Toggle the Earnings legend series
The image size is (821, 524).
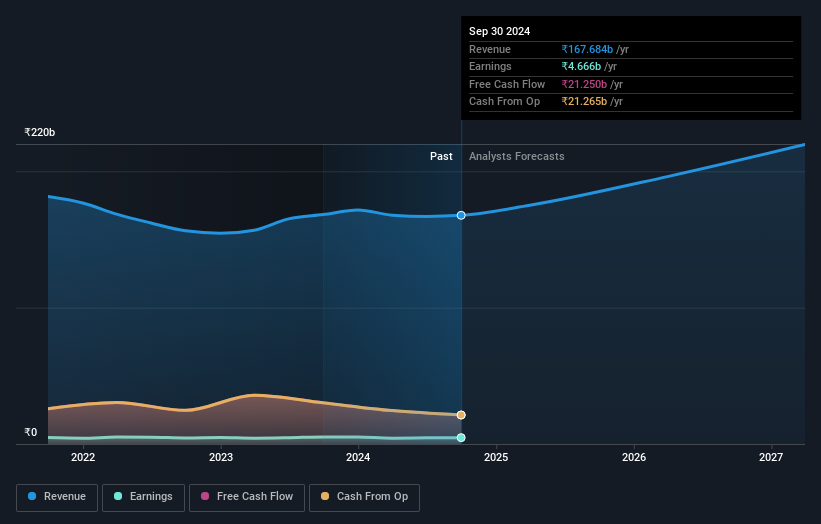[143, 497]
